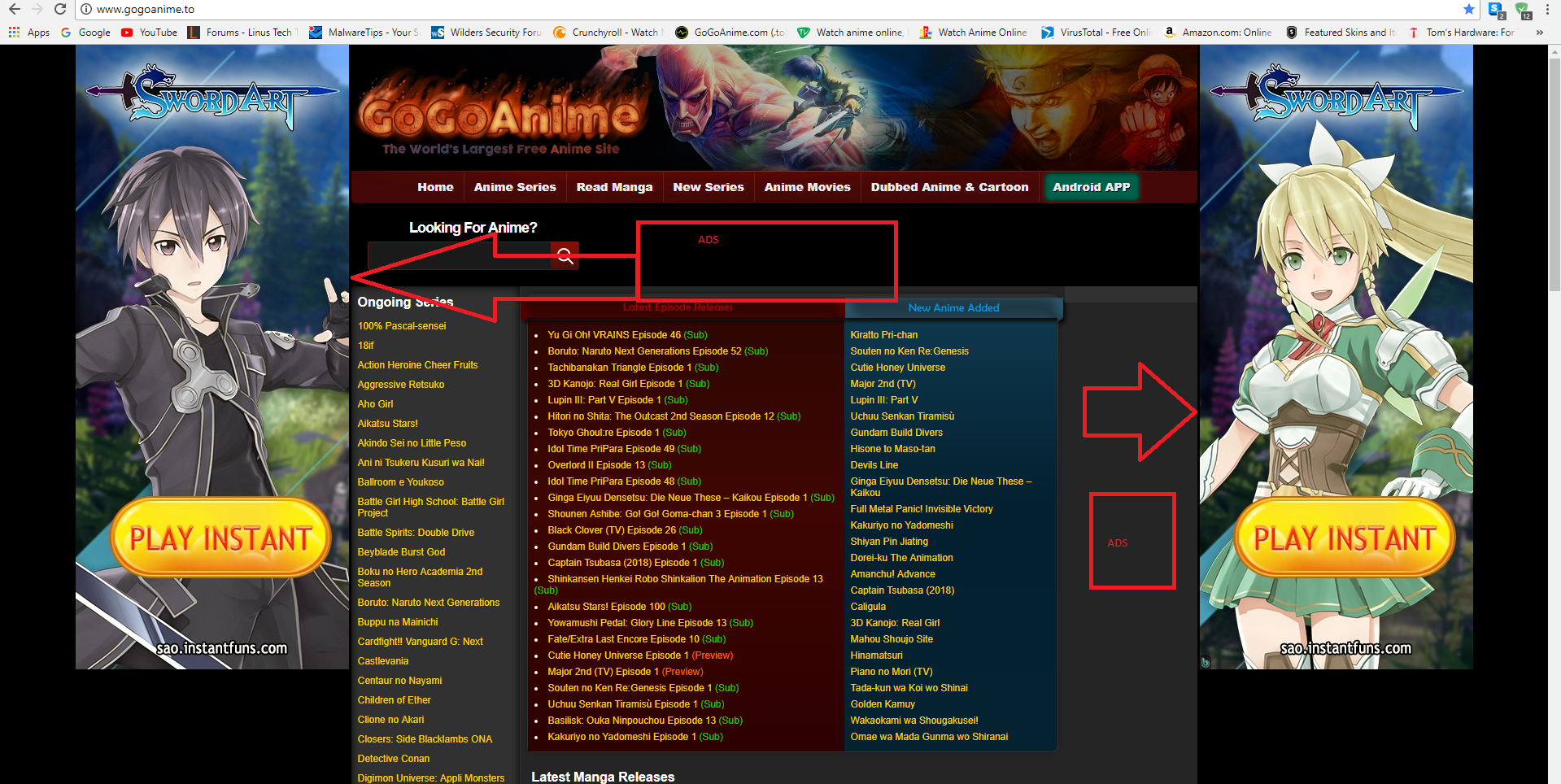Image resolution: width=1561 pixels, height=784 pixels.
Task: Open the Crunchyroll bookmark
Action: click(608, 33)
